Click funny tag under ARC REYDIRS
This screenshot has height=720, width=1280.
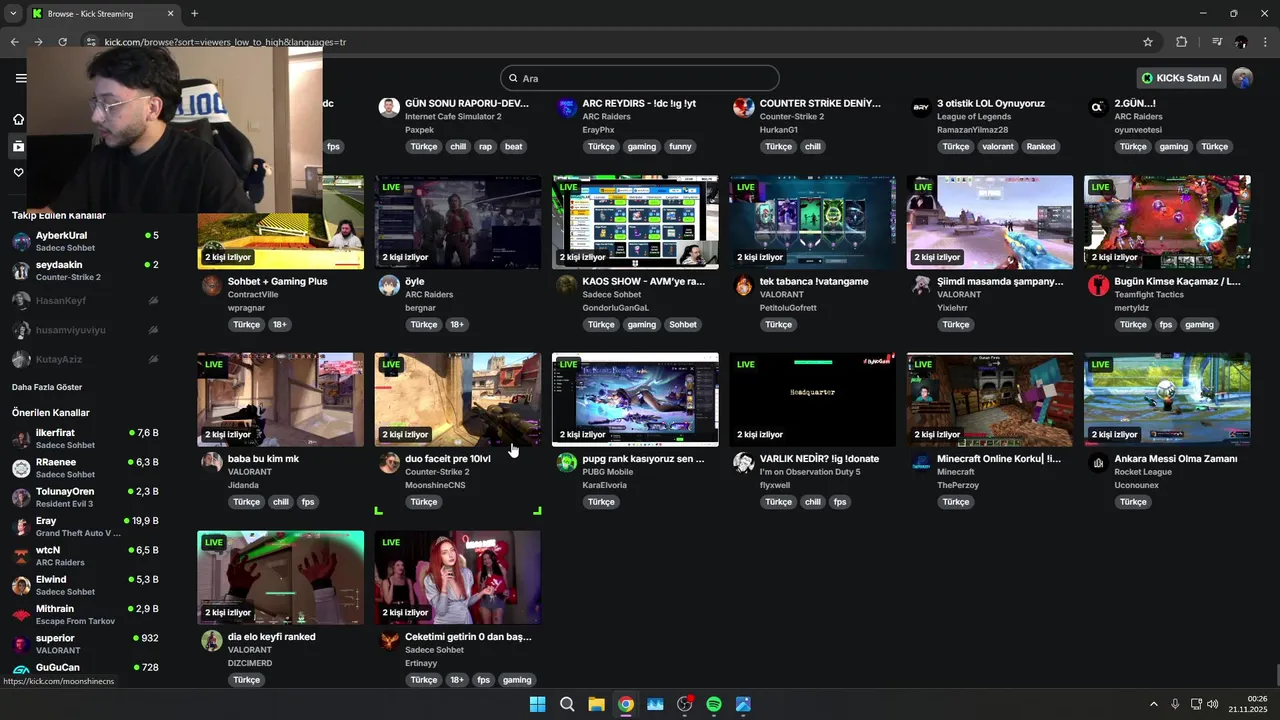pyautogui.click(x=680, y=146)
